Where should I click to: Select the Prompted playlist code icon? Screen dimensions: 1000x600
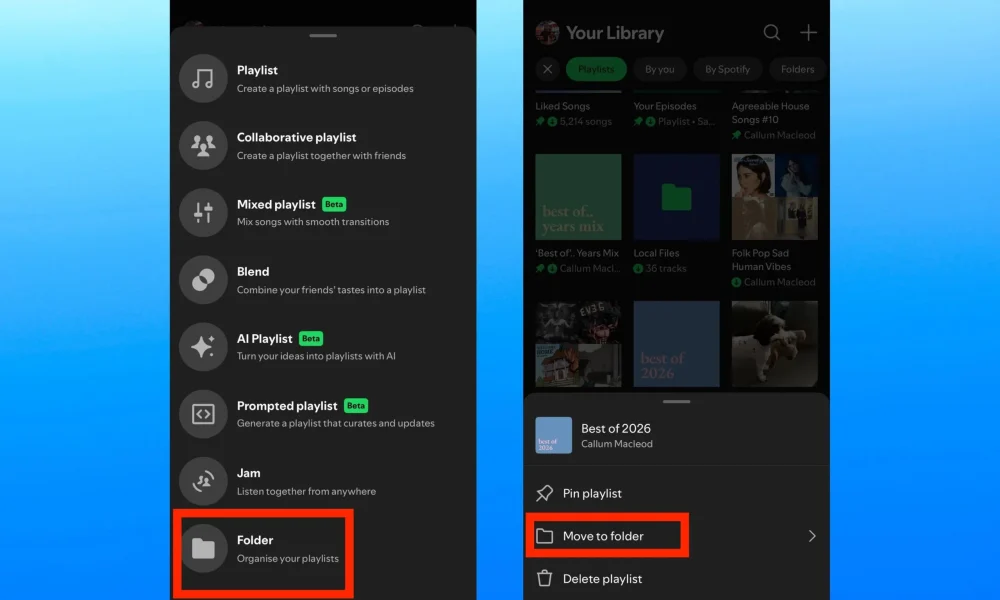(x=203, y=414)
